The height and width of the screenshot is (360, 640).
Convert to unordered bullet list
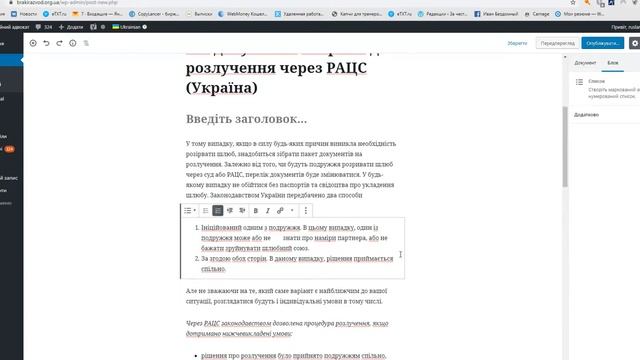(206, 211)
